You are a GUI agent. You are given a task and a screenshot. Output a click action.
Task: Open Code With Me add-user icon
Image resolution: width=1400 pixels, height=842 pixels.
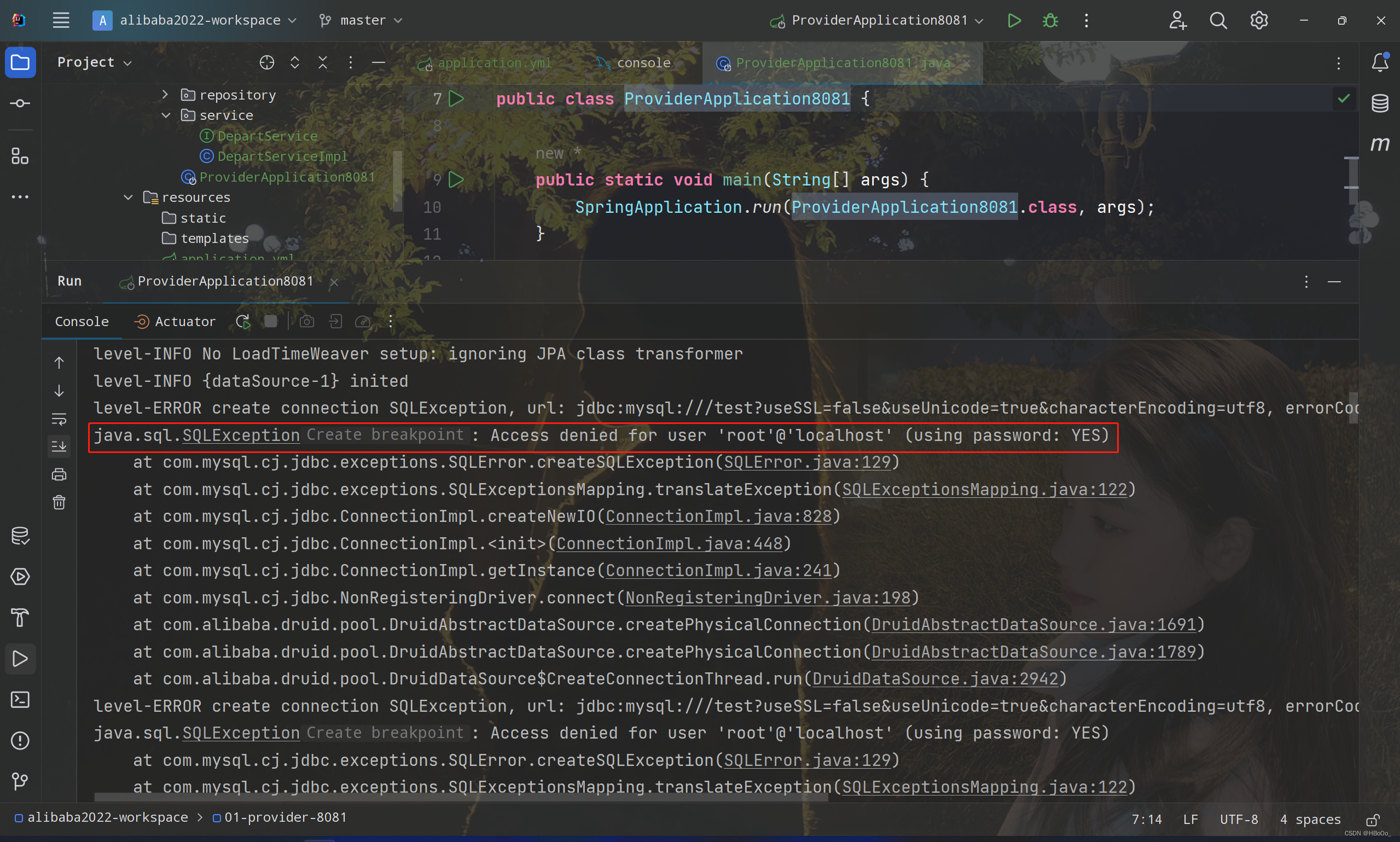[x=1178, y=20]
